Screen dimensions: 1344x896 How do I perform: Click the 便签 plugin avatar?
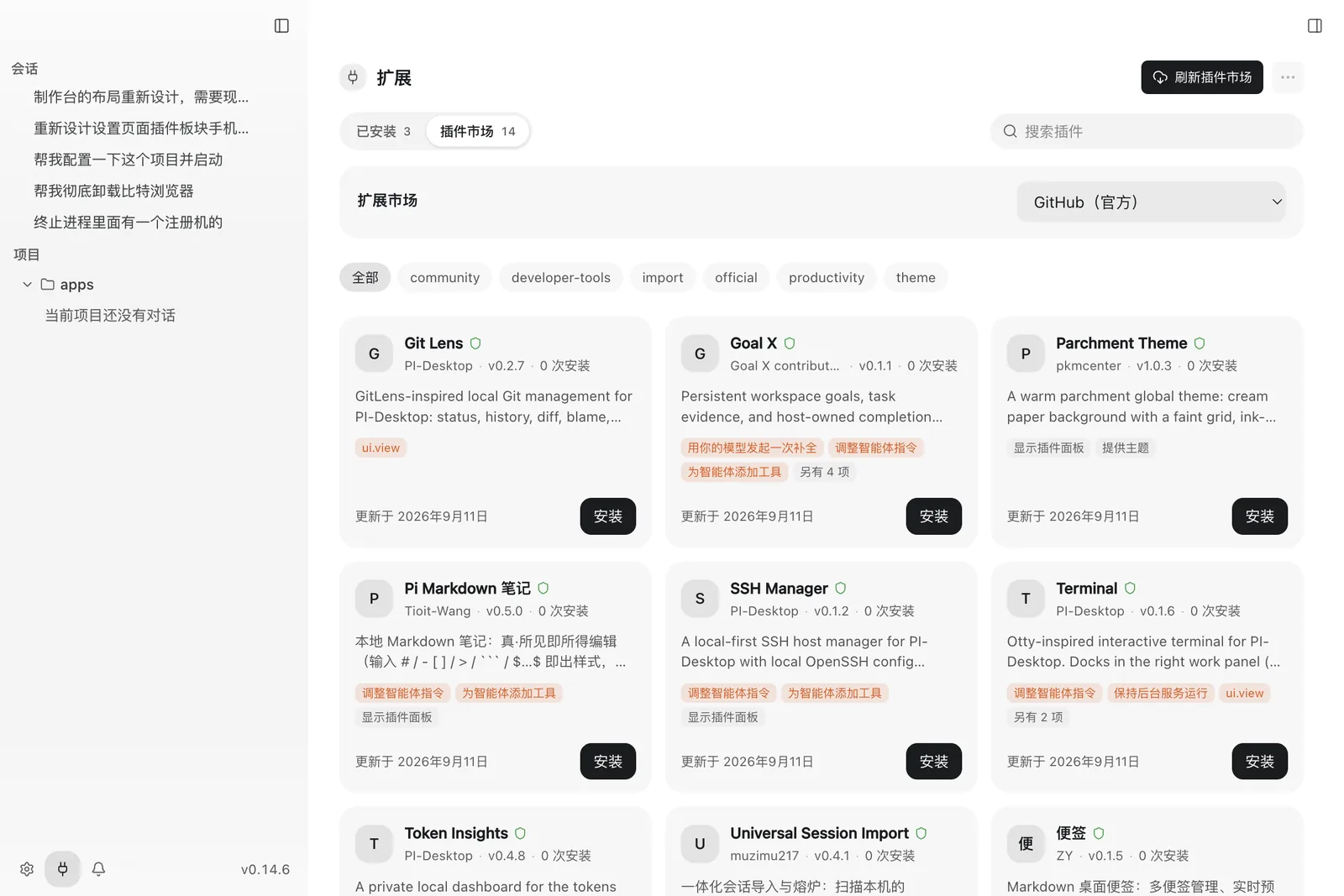pyautogui.click(x=1026, y=844)
